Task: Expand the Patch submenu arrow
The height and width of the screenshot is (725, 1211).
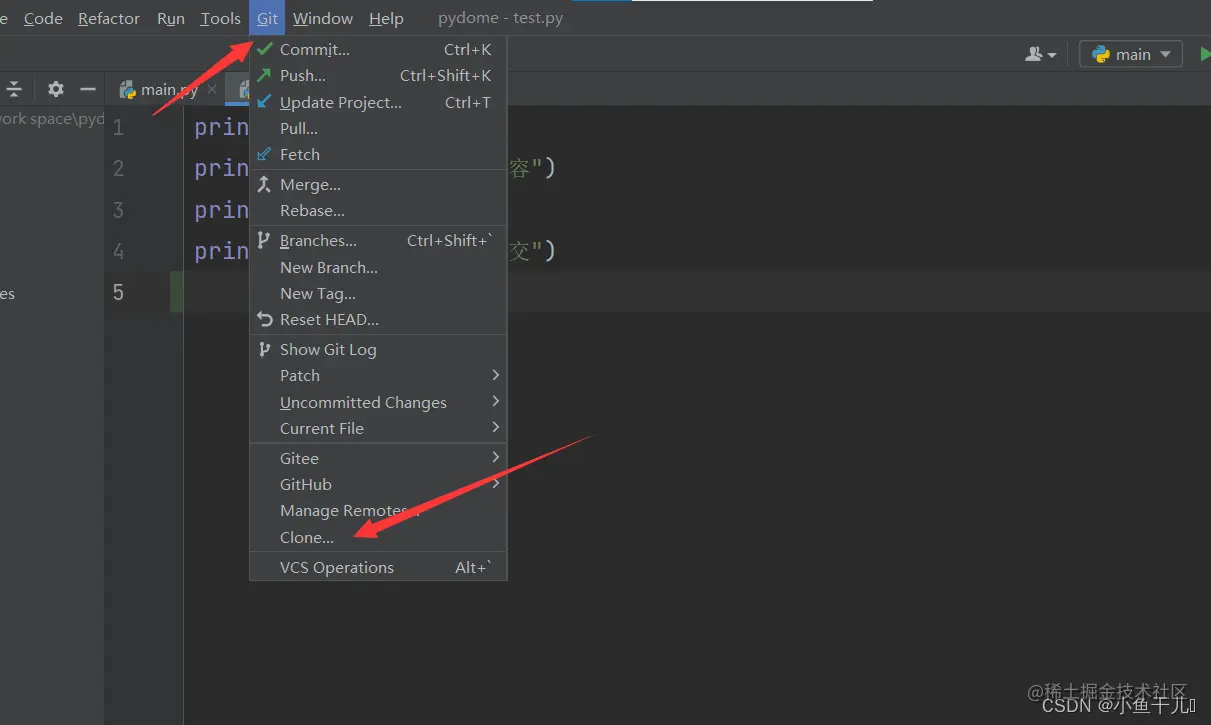Action: (x=496, y=375)
